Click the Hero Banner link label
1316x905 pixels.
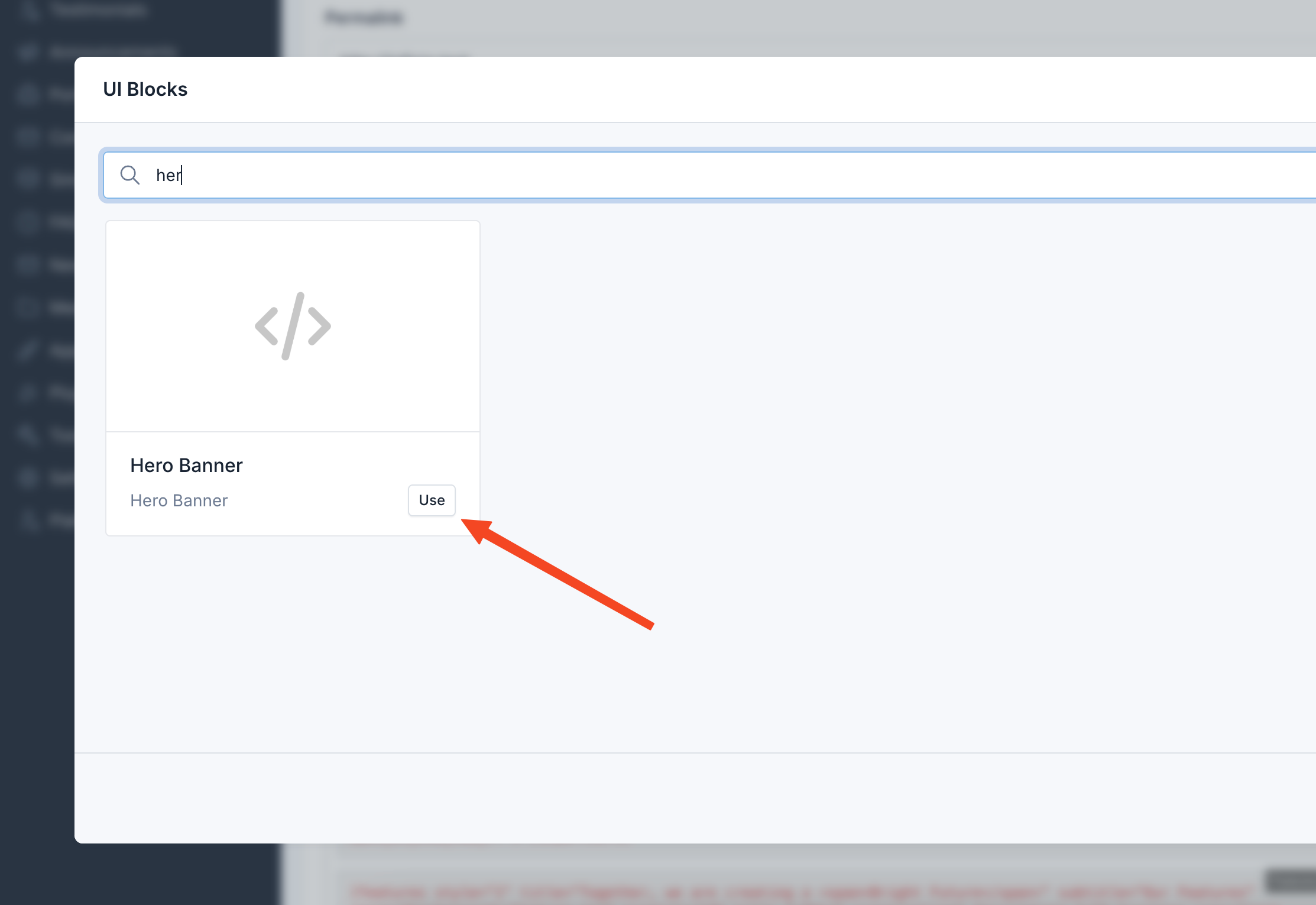pos(179,500)
